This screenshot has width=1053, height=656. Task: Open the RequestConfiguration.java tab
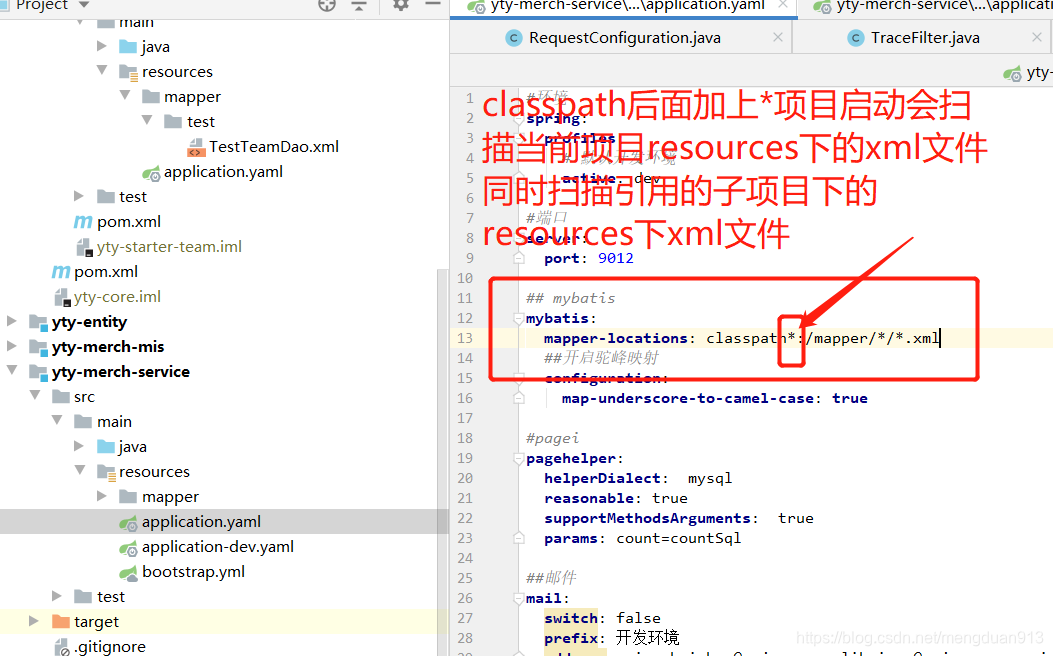point(625,38)
